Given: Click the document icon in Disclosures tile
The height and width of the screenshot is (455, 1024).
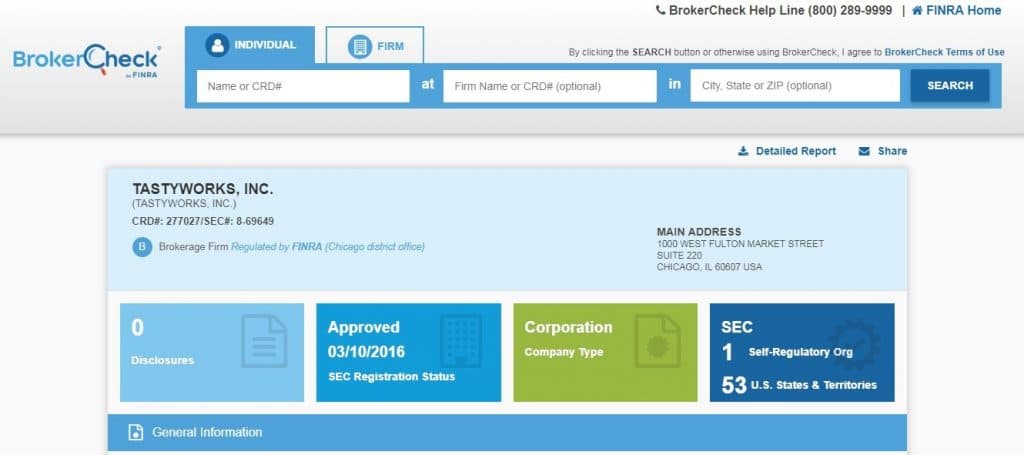Looking at the screenshot, I should (x=263, y=342).
